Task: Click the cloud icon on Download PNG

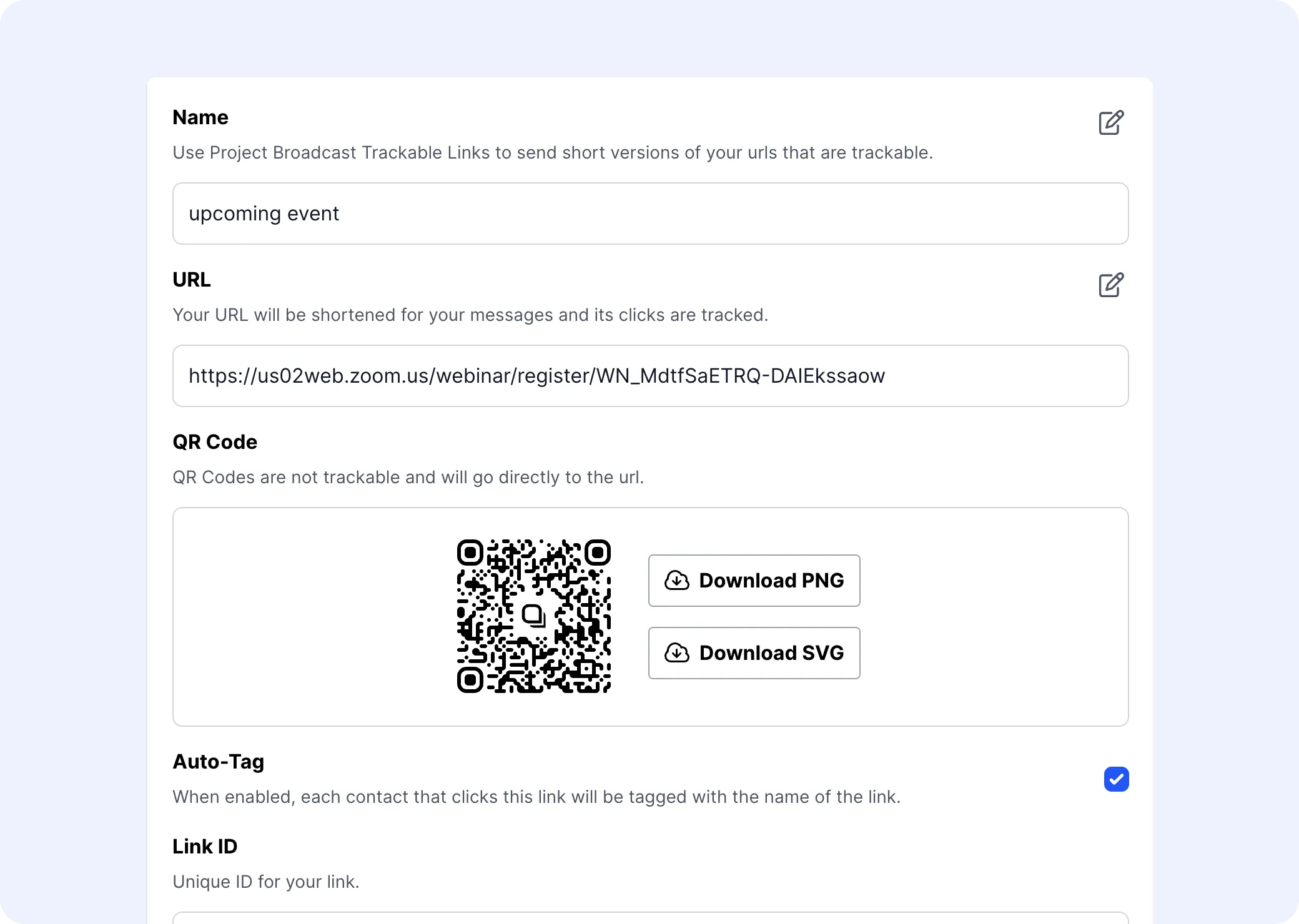Action: (x=677, y=581)
